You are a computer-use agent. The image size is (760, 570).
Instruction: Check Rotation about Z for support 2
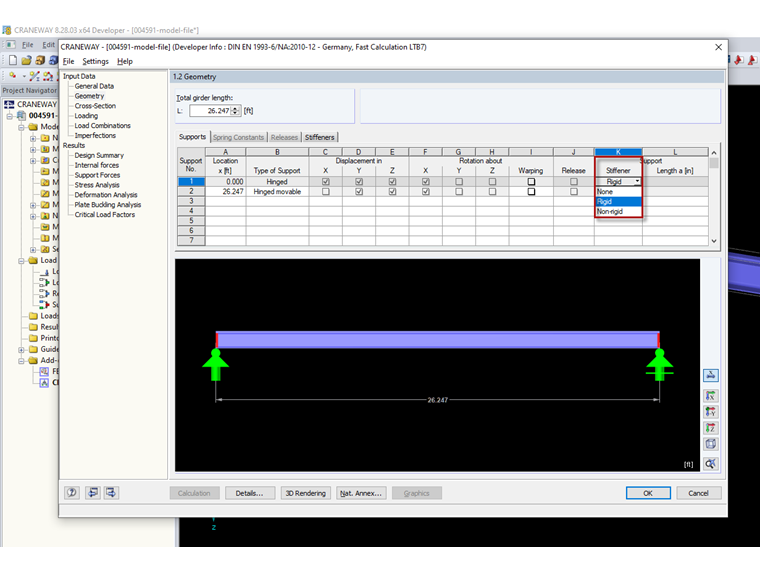[492, 192]
